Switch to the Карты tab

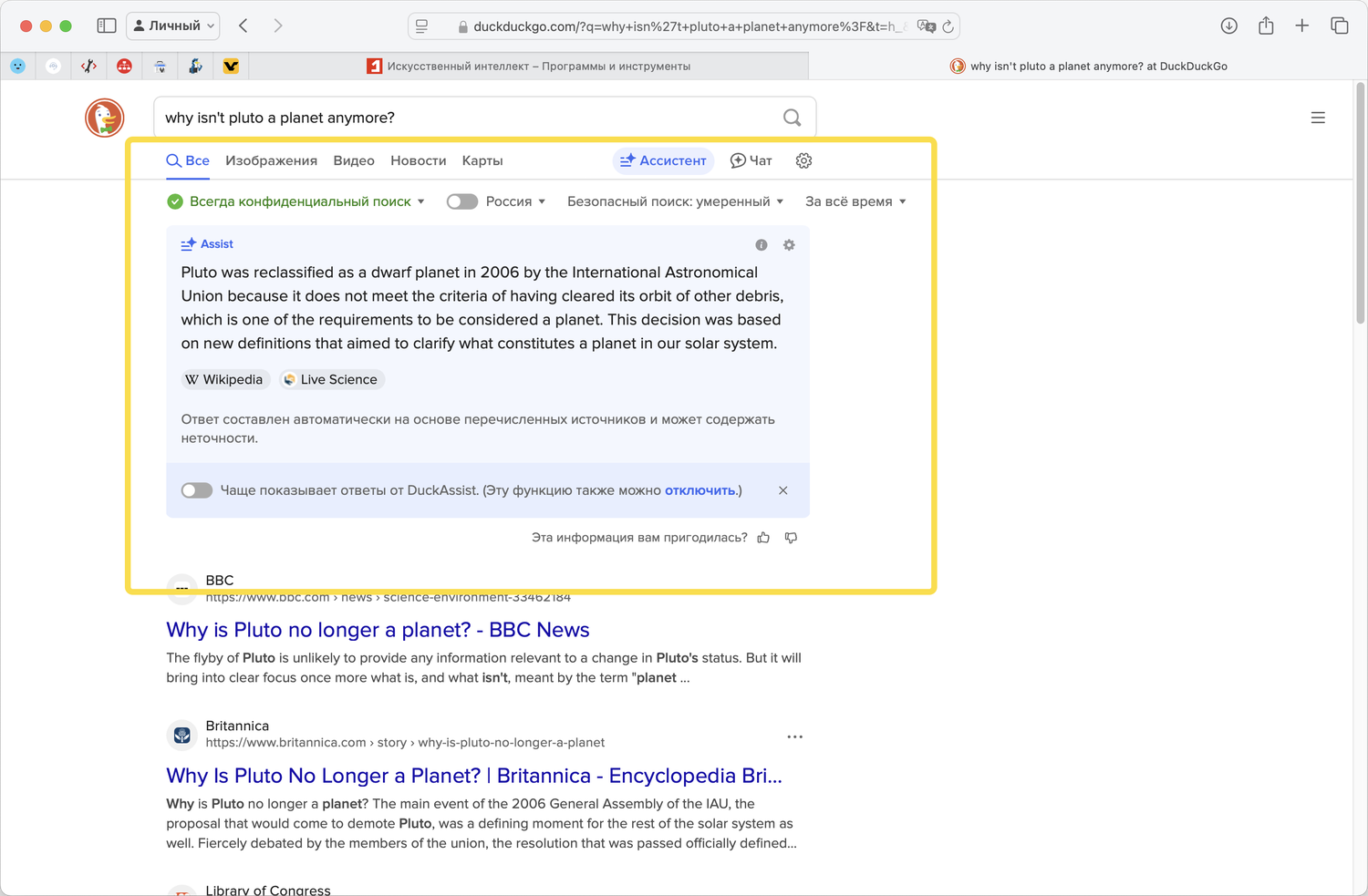pos(482,160)
